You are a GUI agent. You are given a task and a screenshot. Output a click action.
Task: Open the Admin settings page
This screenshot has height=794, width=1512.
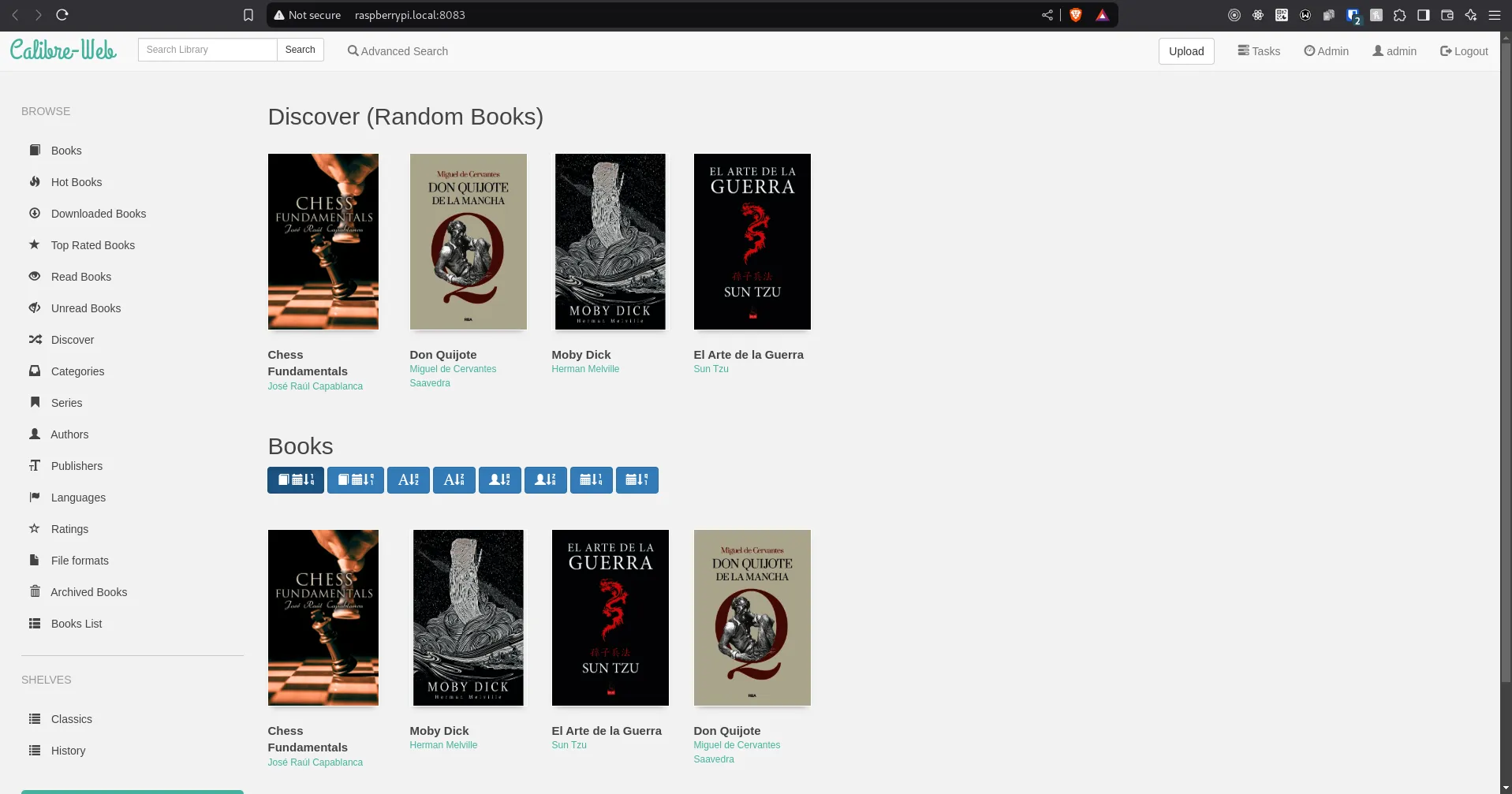point(1326,51)
